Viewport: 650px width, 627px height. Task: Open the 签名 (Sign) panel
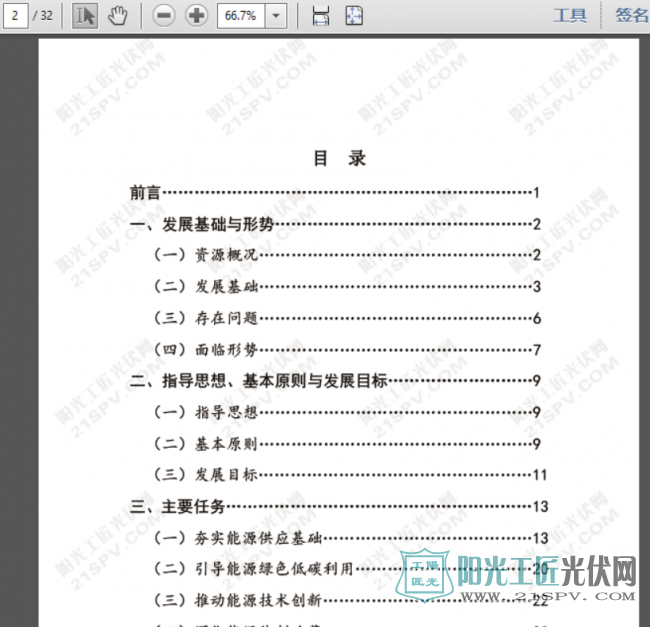[x=630, y=16]
